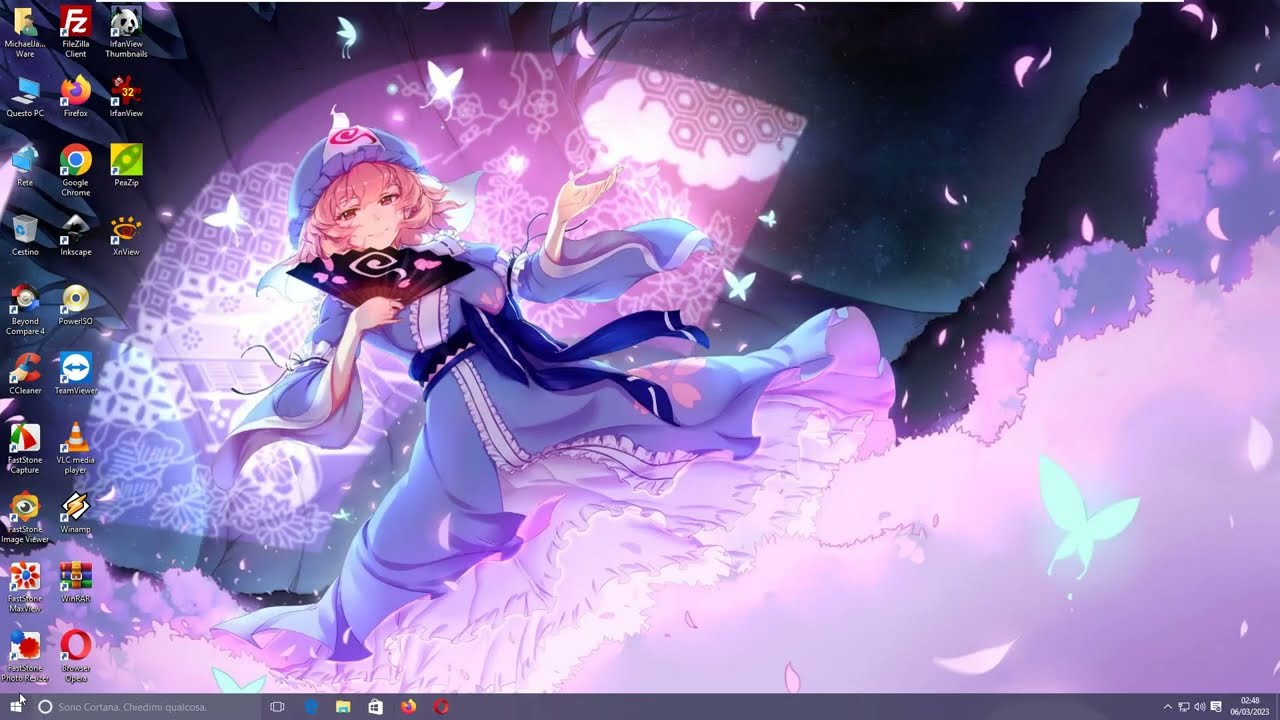
Task: Launch Winamp from the desktop
Action: click(75, 512)
